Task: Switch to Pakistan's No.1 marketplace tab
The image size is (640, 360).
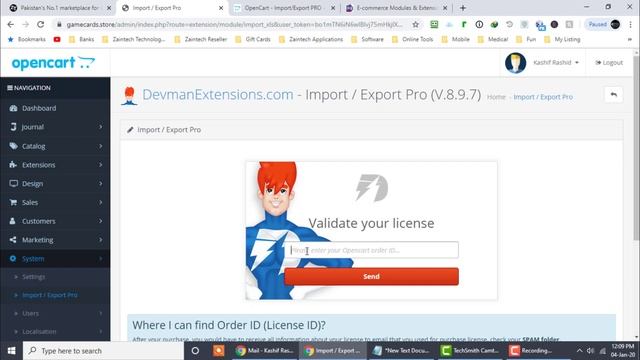Action: tap(59, 8)
